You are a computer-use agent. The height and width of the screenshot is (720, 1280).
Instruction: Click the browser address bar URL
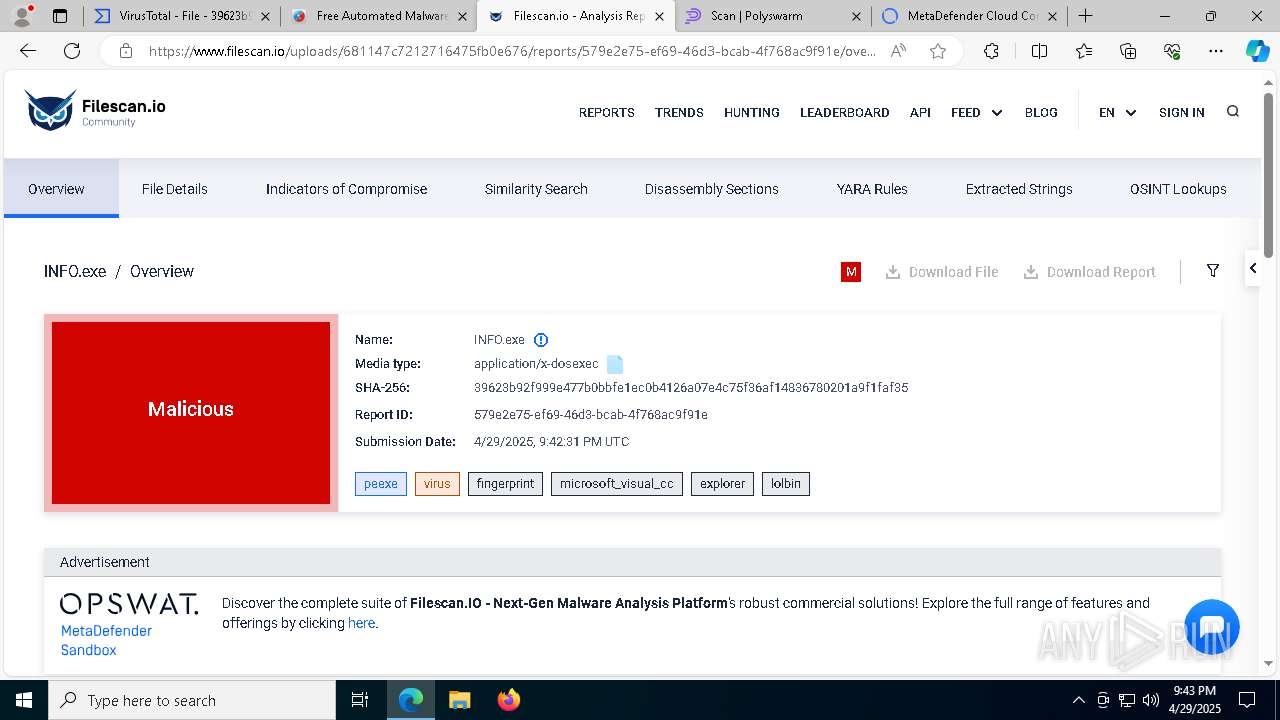pyautogui.click(x=512, y=51)
